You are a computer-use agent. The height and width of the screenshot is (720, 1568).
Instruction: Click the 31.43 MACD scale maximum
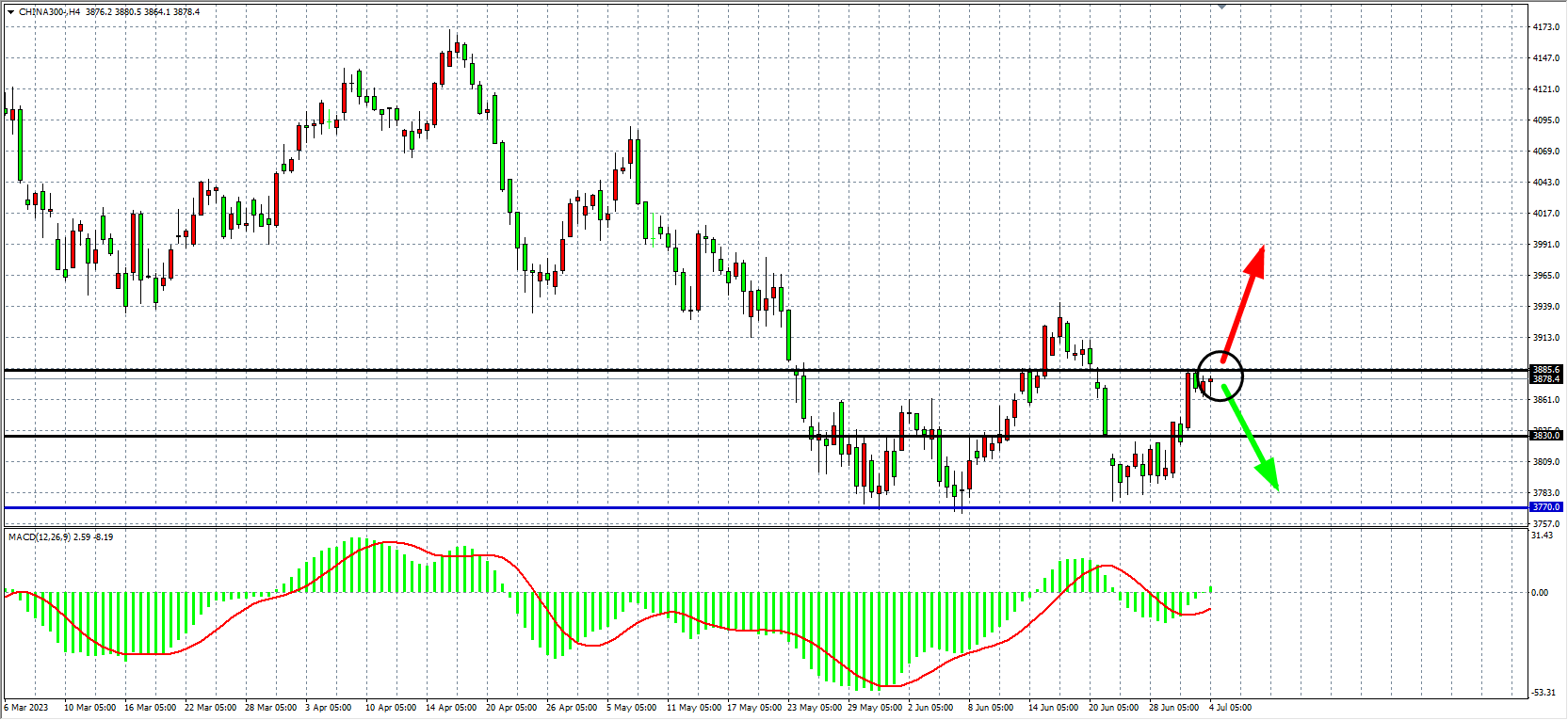(x=1542, y=536)
